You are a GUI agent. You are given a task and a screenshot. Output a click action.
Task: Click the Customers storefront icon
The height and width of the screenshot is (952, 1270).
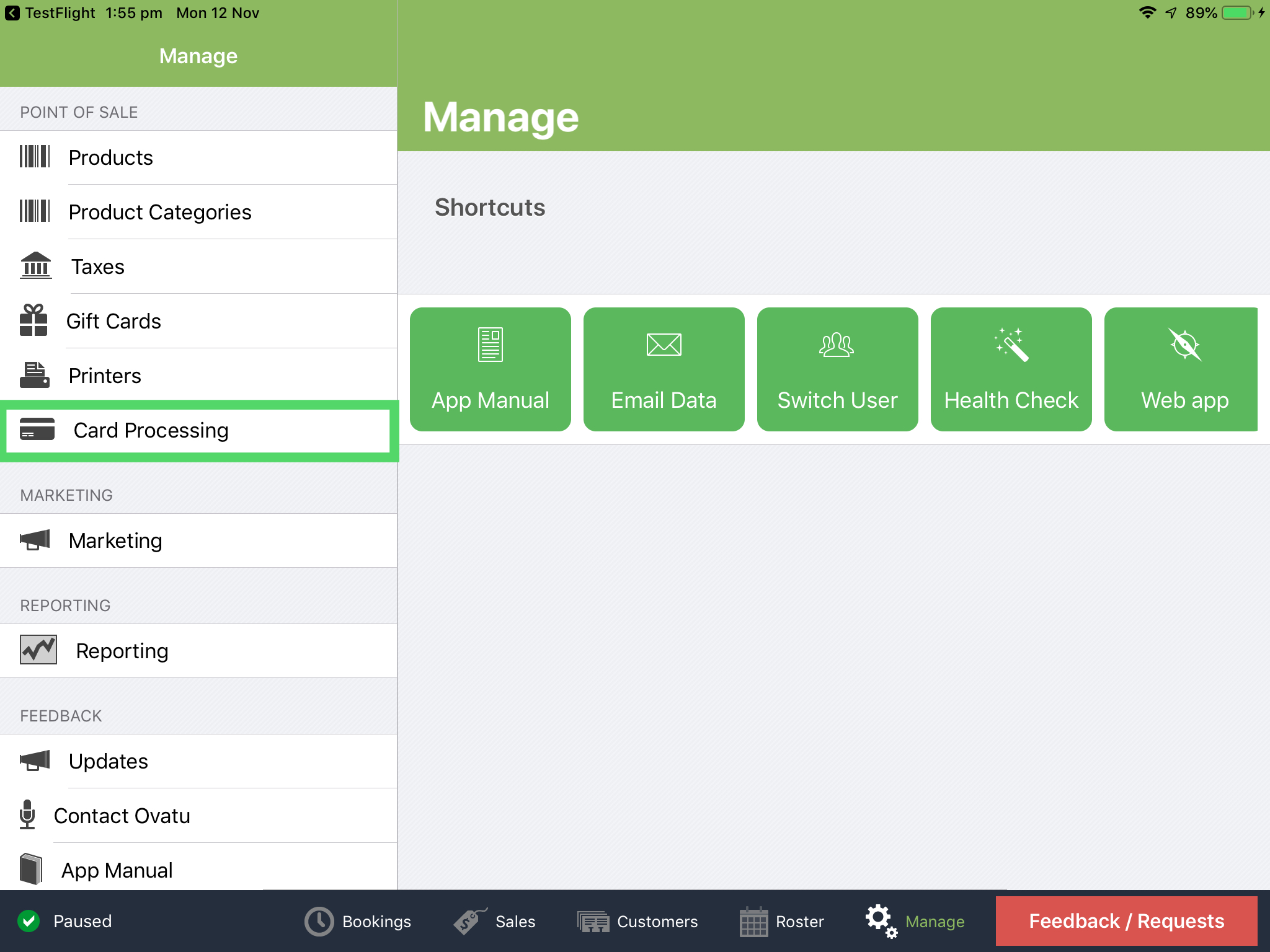point(593,921)
